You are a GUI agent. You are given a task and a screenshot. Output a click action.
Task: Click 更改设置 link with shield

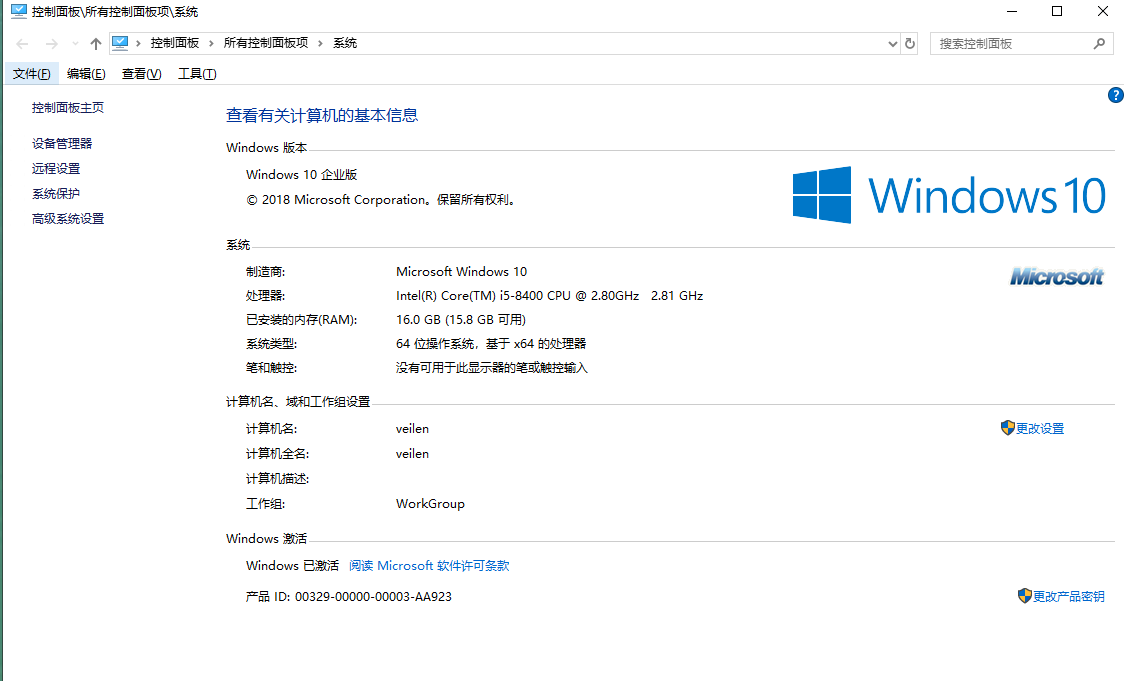tap(1040, 429)
